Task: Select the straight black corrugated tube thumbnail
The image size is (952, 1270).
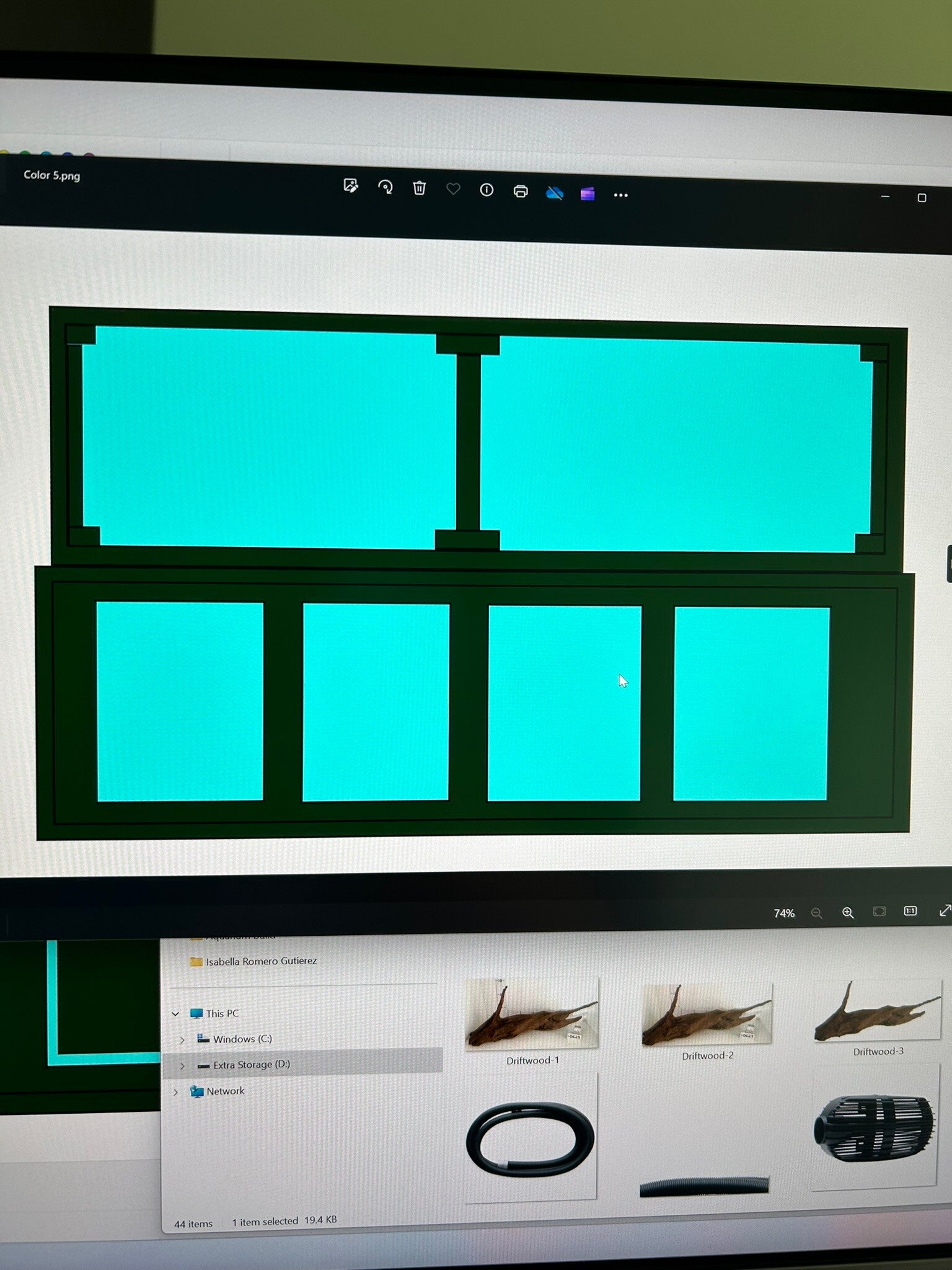Action: (704, 1186)
